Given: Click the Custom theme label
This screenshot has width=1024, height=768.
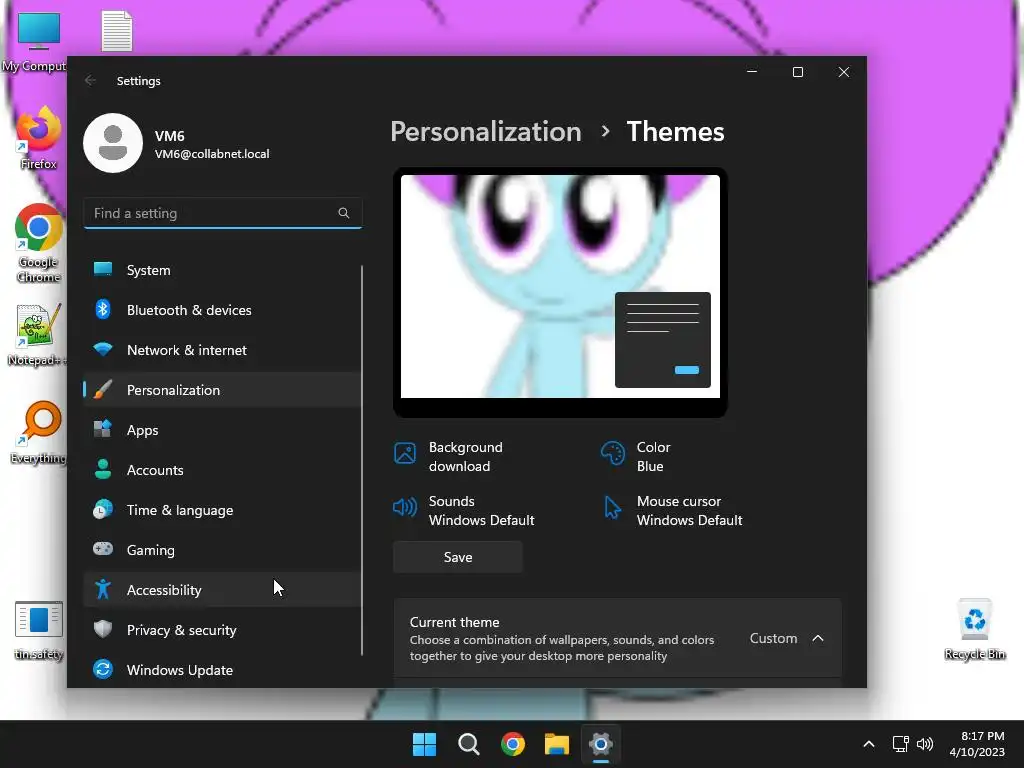Looking at the screenshot, I should [773, 638].
